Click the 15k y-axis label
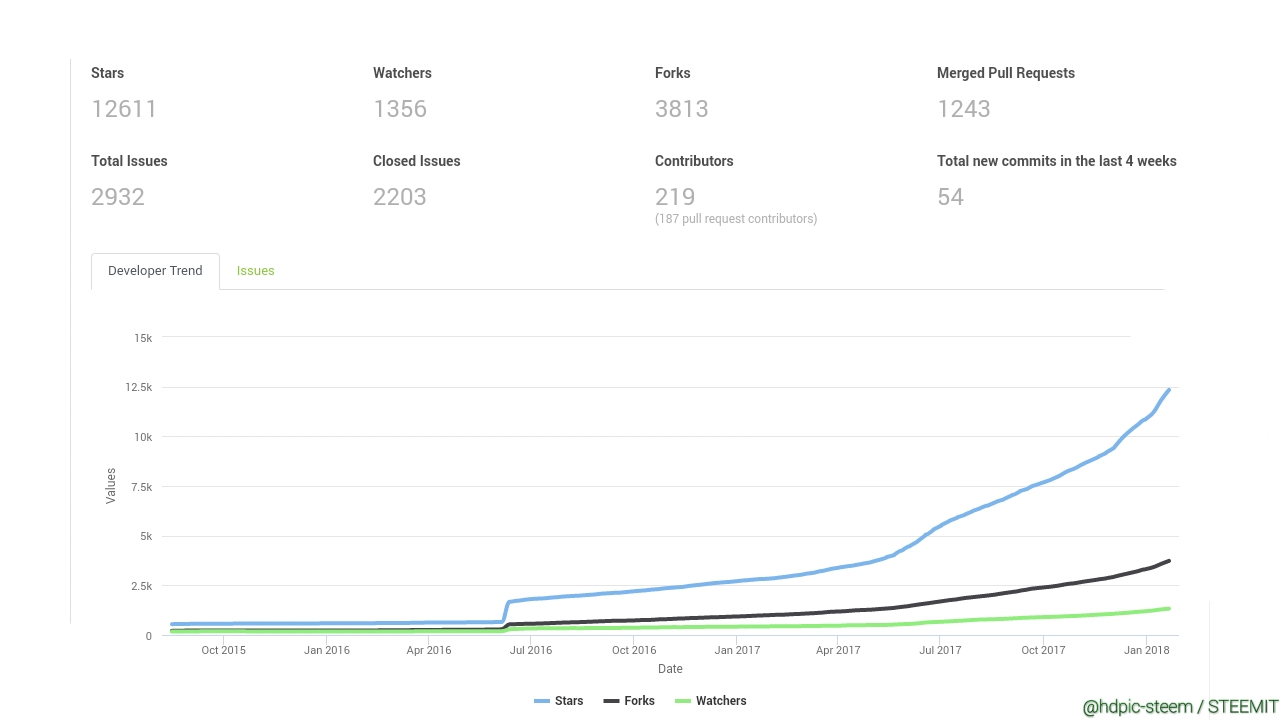This screenshot has width=1280, height=720. pyautogui.click(x=143, y=338)
